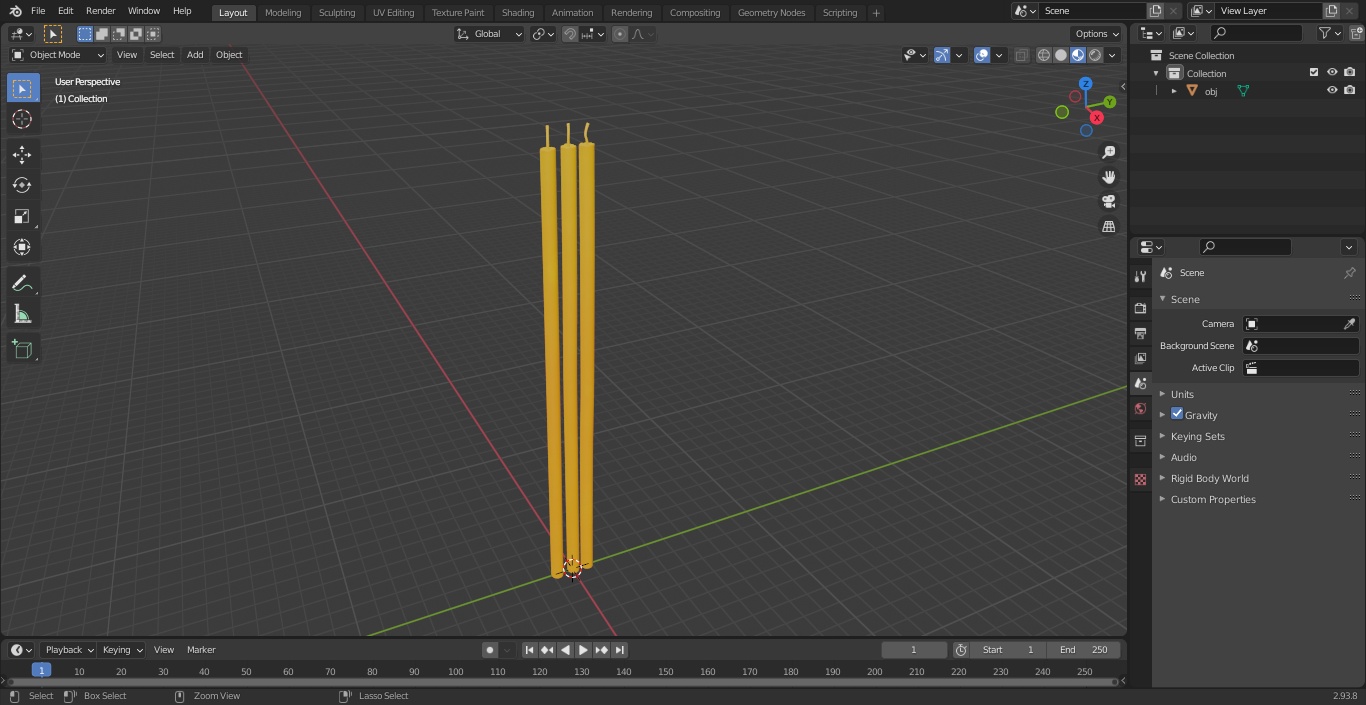Click the Marker menu in timeline
The width and height of the screenshot is (1366, 705).
click(x=201, y=650)
